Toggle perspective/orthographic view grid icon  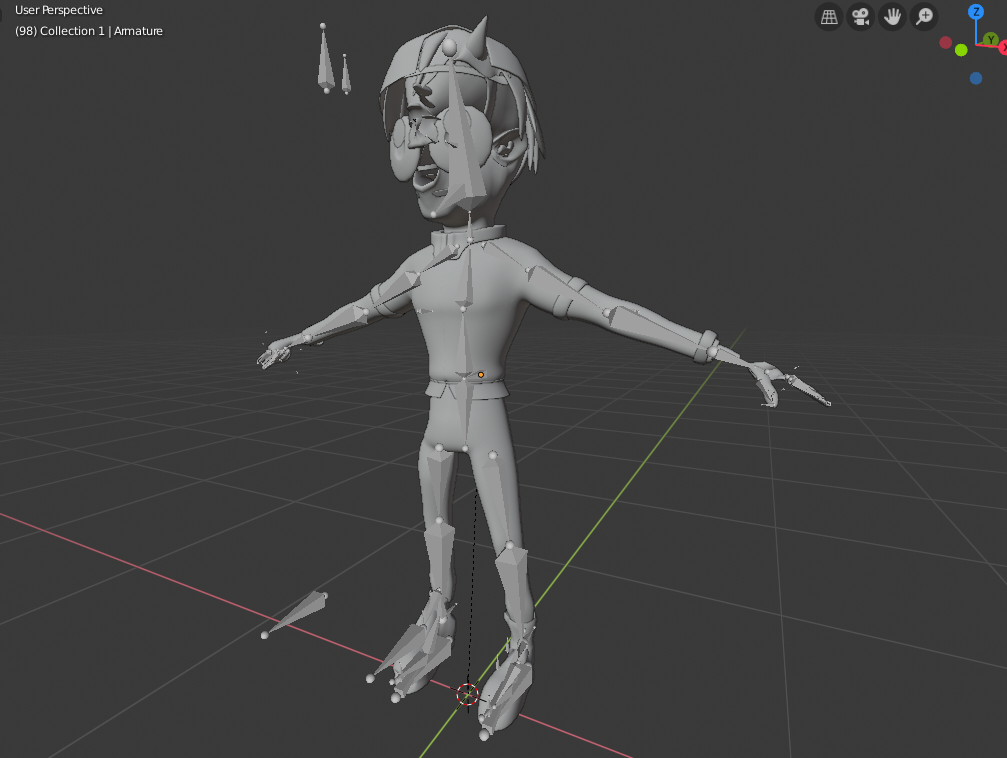click(x=829, y=17)
